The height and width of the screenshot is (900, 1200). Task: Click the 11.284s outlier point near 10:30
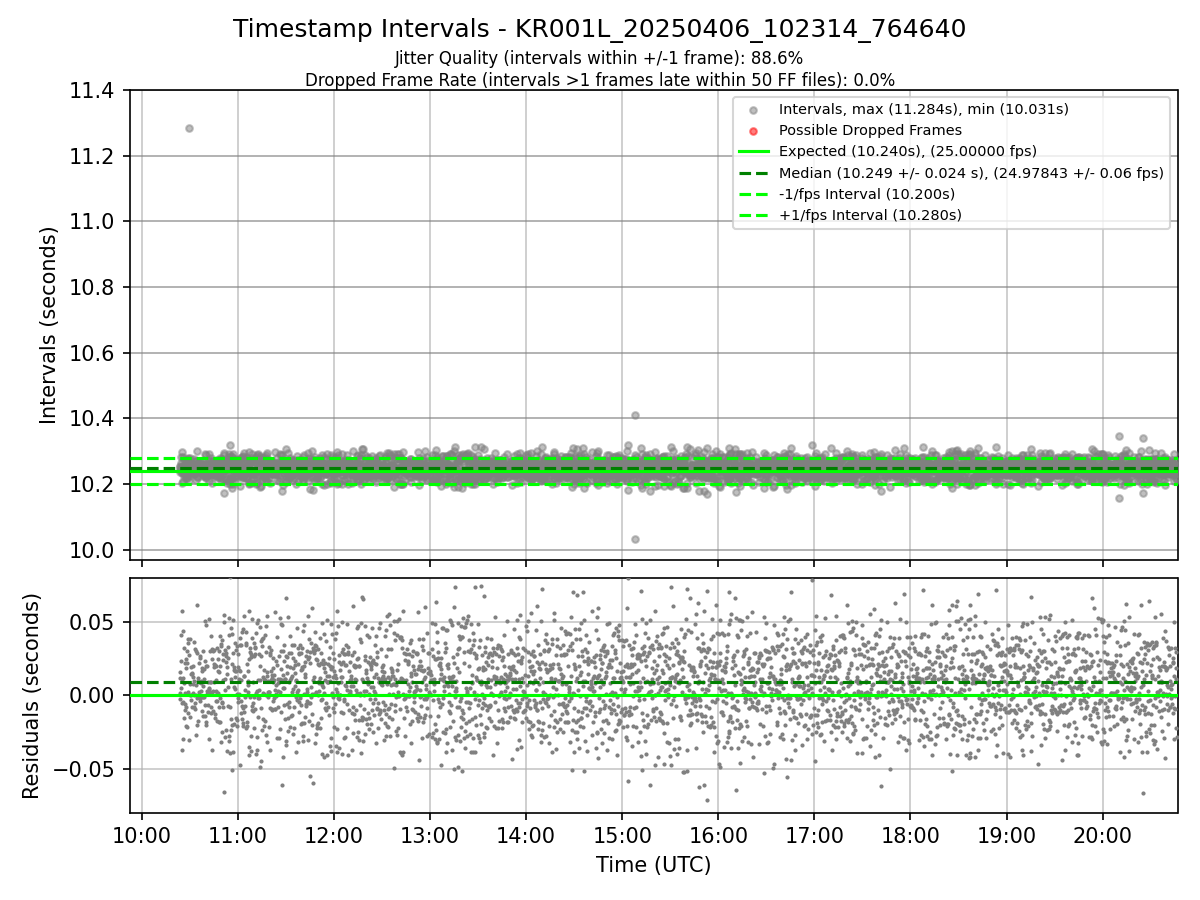pos(189,128)
